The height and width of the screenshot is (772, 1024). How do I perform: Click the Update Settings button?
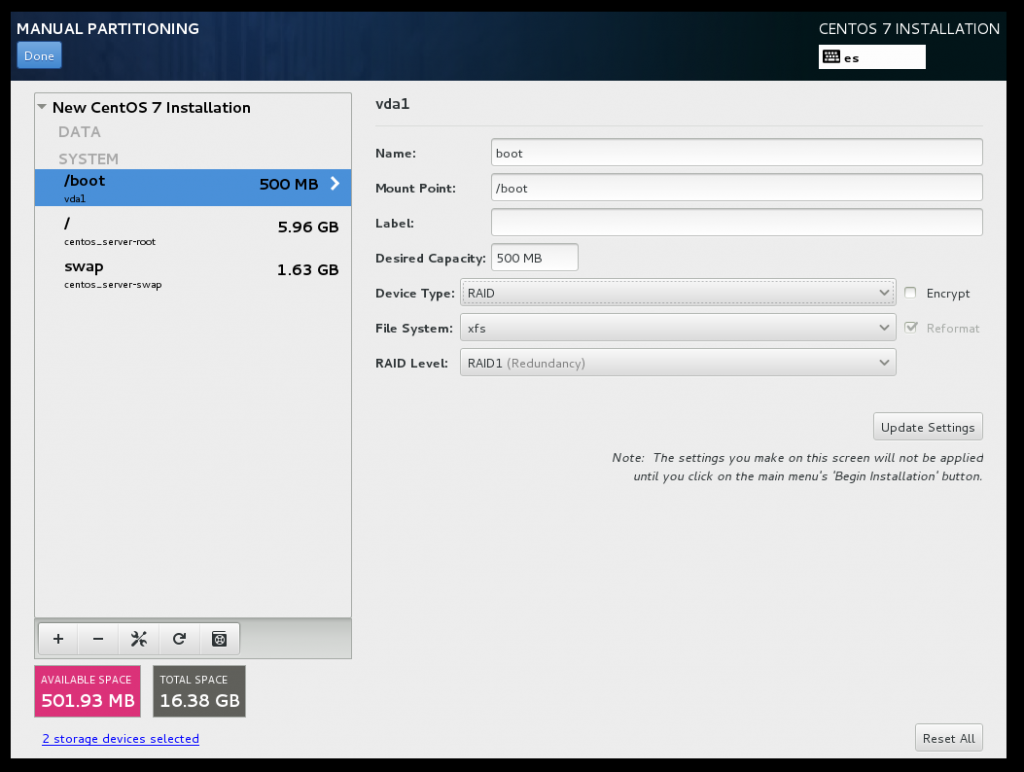pos(927,426)
